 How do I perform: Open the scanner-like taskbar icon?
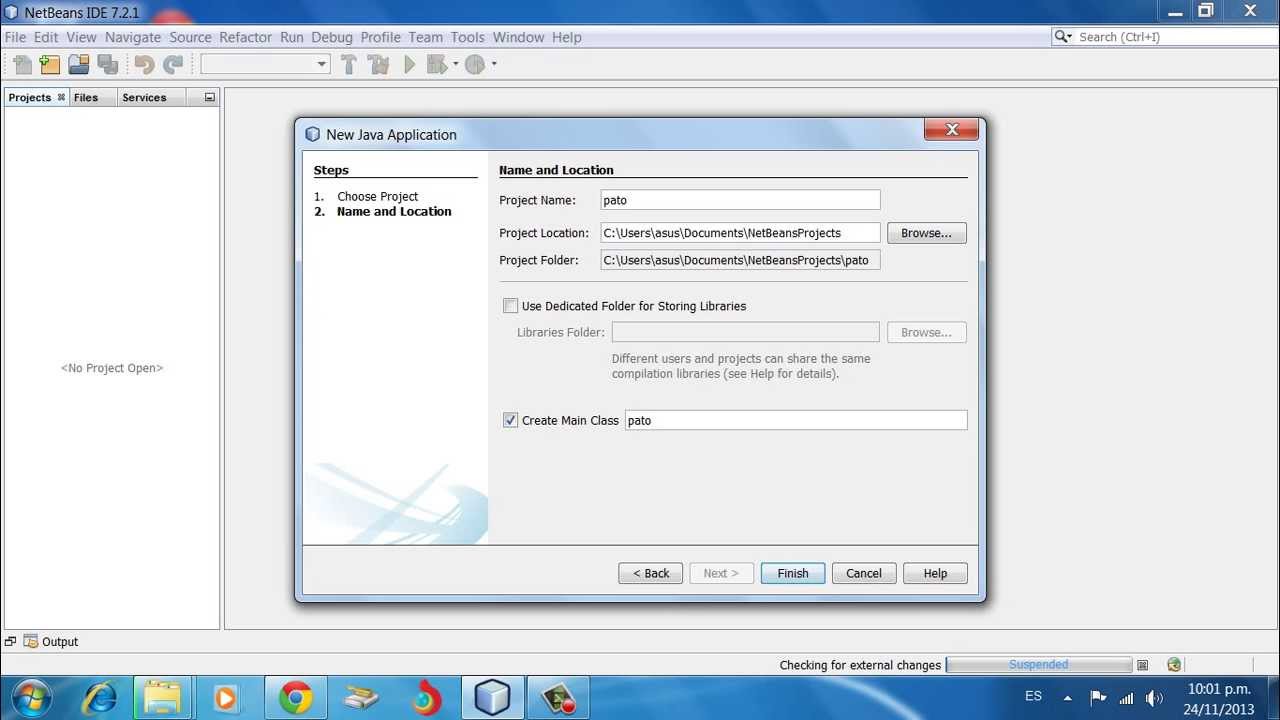361,697
